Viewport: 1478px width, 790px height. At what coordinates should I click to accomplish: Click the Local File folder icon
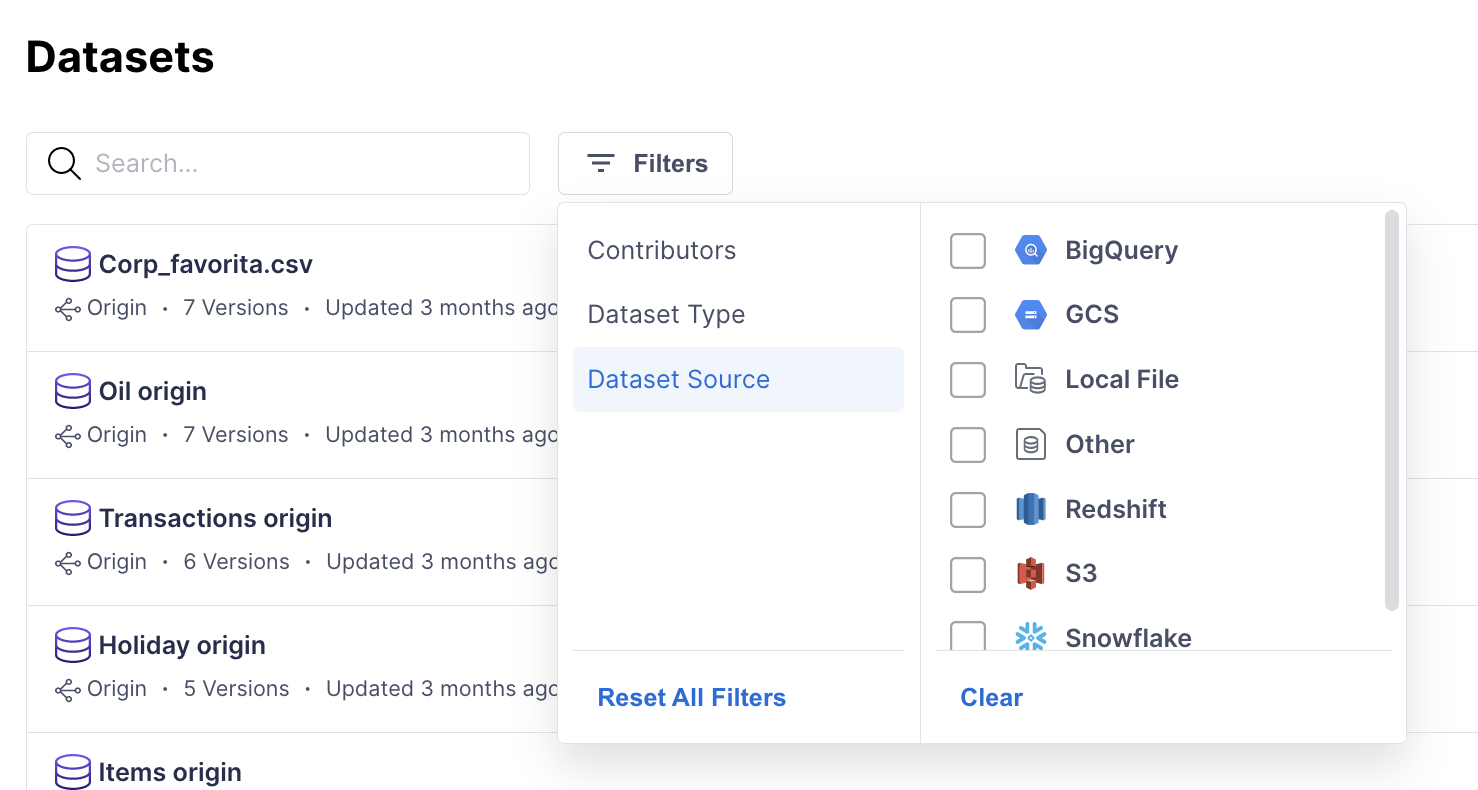(x=1030, y=380)
